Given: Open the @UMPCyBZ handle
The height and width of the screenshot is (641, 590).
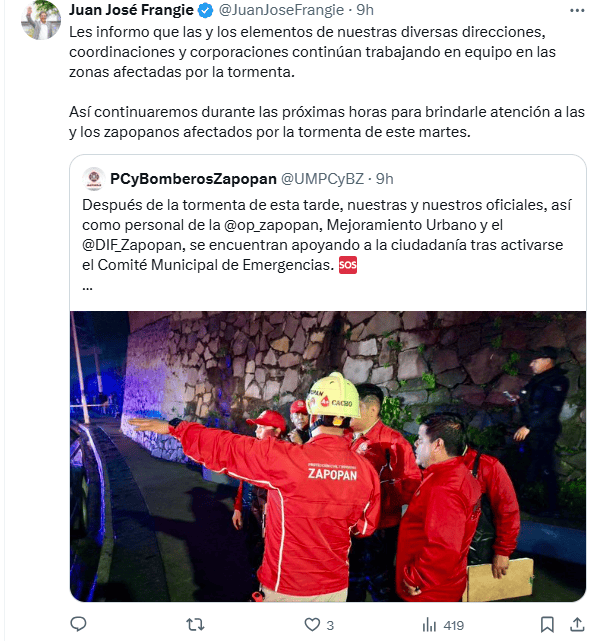Looking at the screenshot, I should click(x=322, y=179).
